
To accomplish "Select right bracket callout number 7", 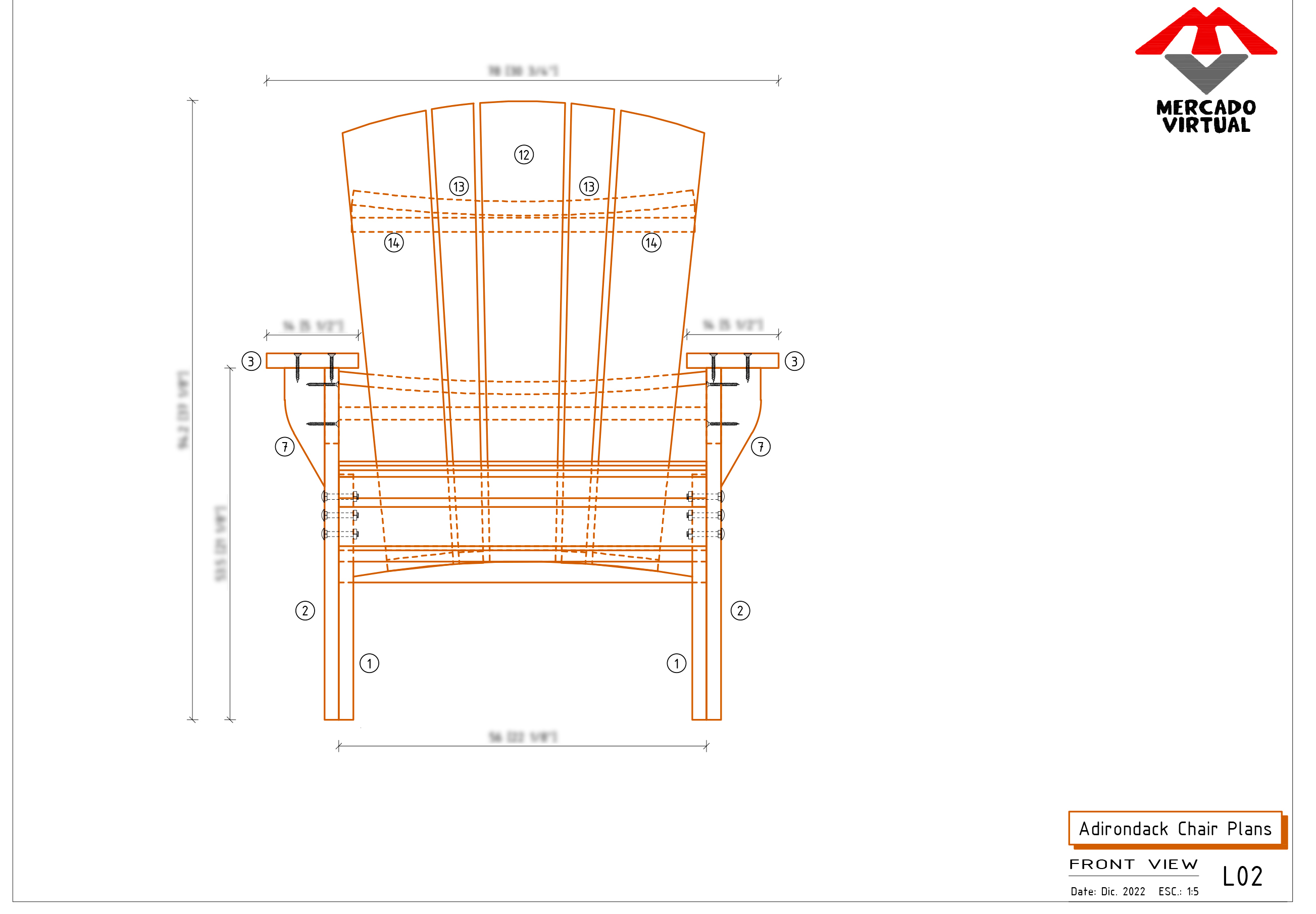I will click(761, 447).
